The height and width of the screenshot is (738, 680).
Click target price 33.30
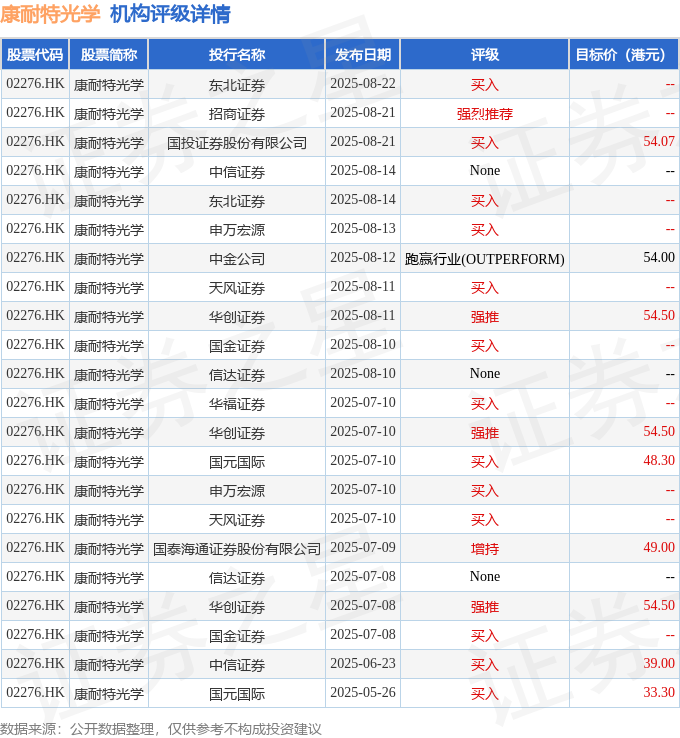(659, 692)
